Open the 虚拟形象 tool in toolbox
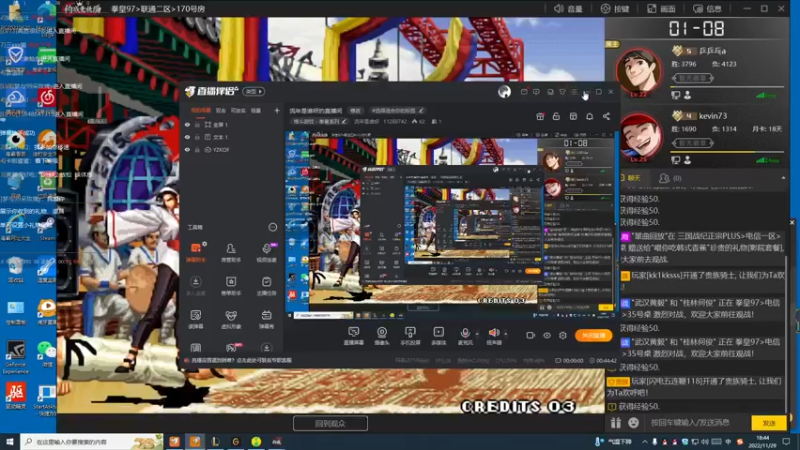The width and height of the screenshot is (800, 450). [231, 319]
